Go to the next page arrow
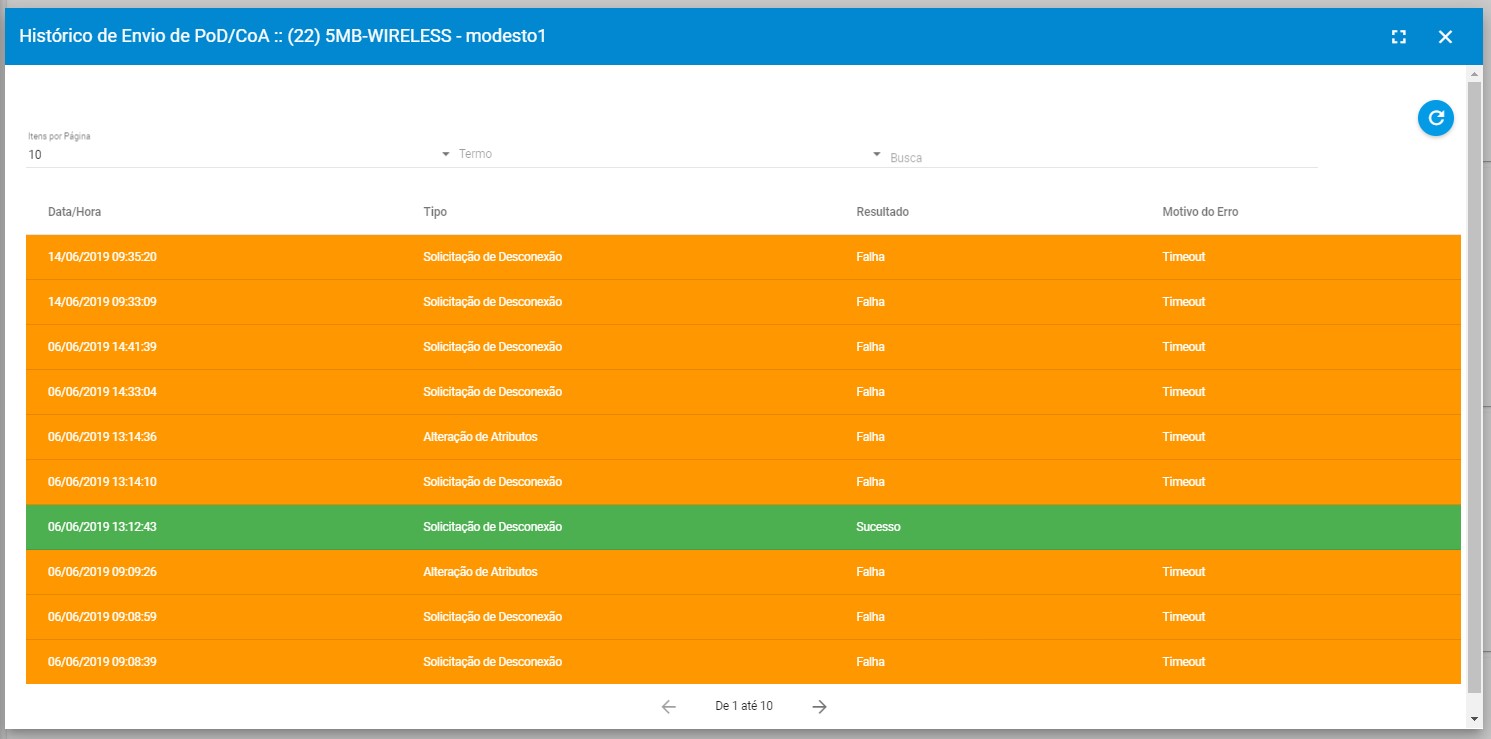 pos(819,706)
